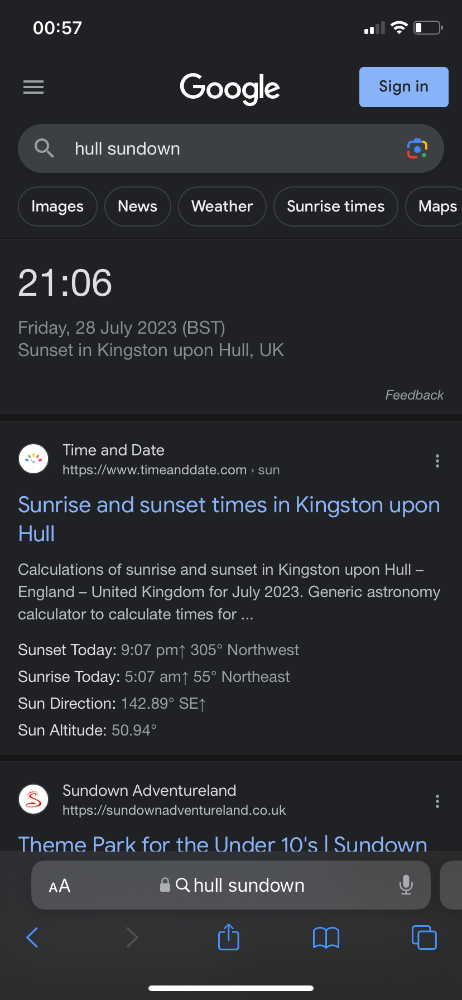Viewport: 462px width, 1000px height.
Task: Tap the search magnifier icon
Action: (x=44, y=149)
